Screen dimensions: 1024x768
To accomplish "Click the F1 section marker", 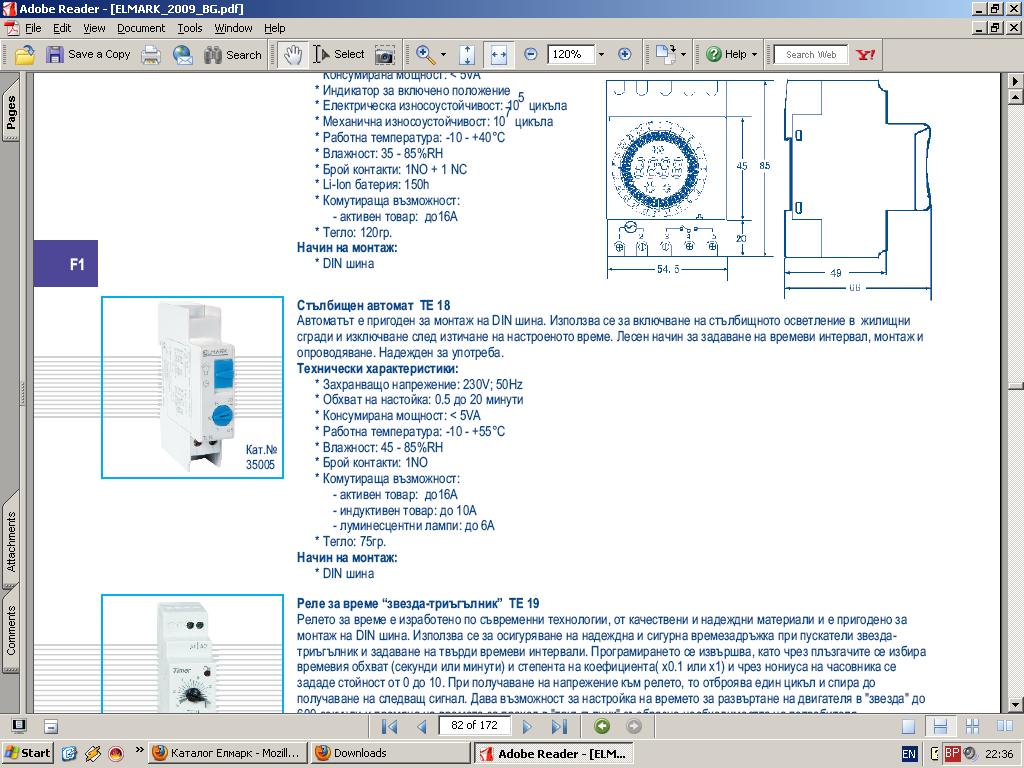I will (66, 264).
